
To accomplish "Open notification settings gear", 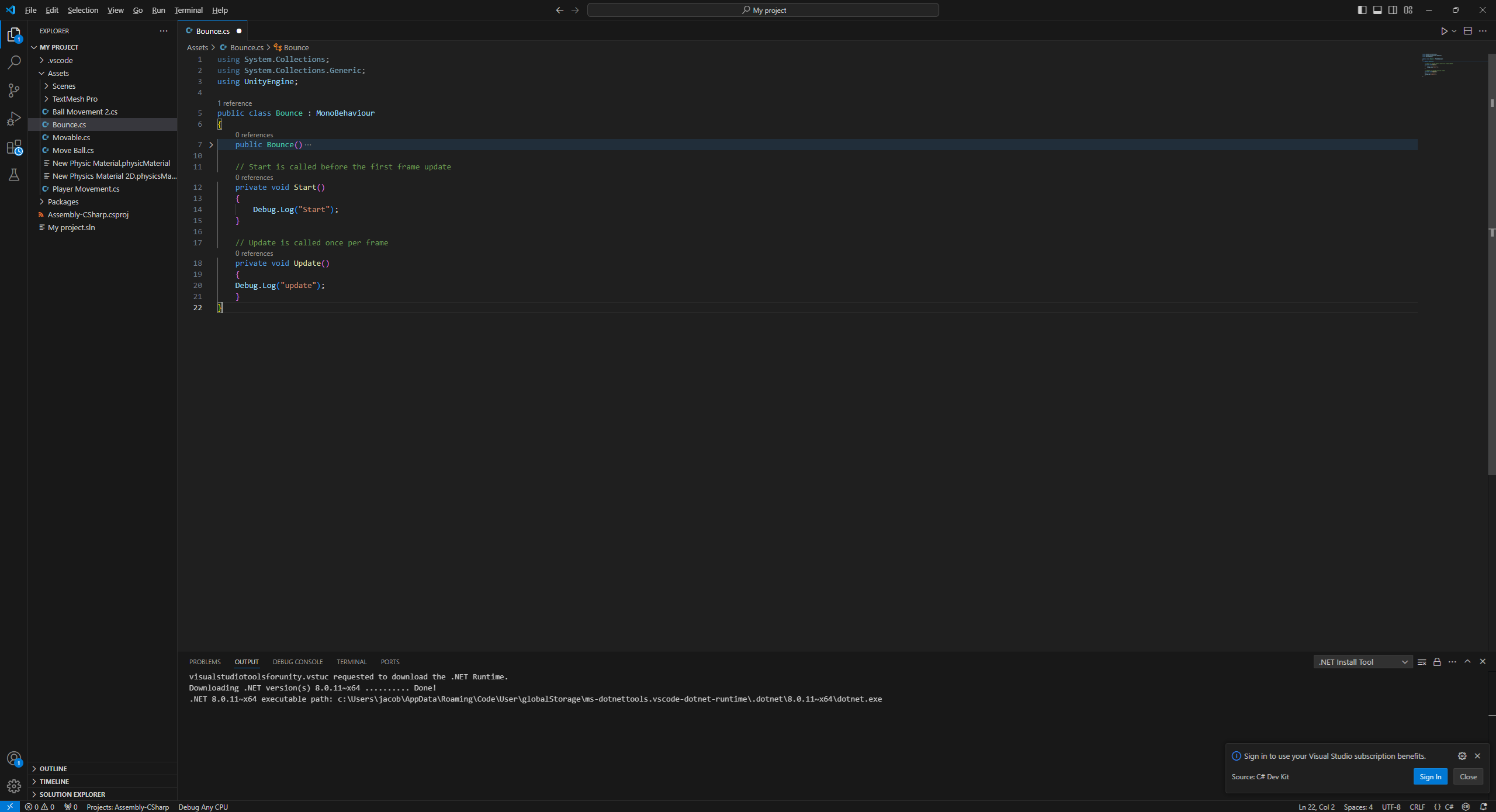I will point(1462,756).
